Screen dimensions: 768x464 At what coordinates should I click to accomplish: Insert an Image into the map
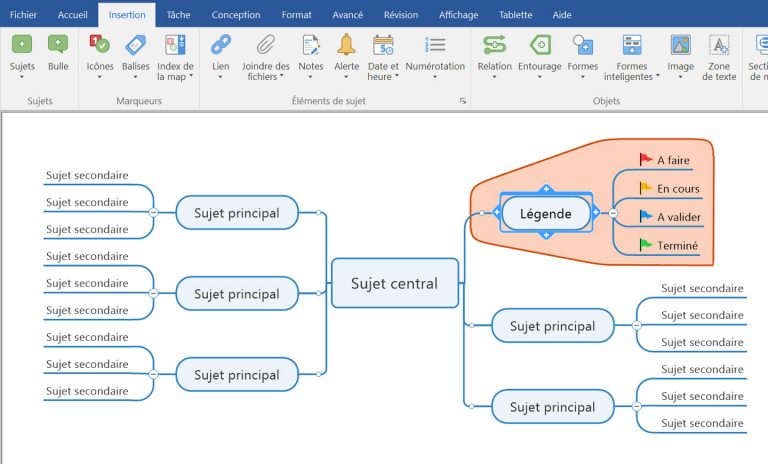[680, 45]
